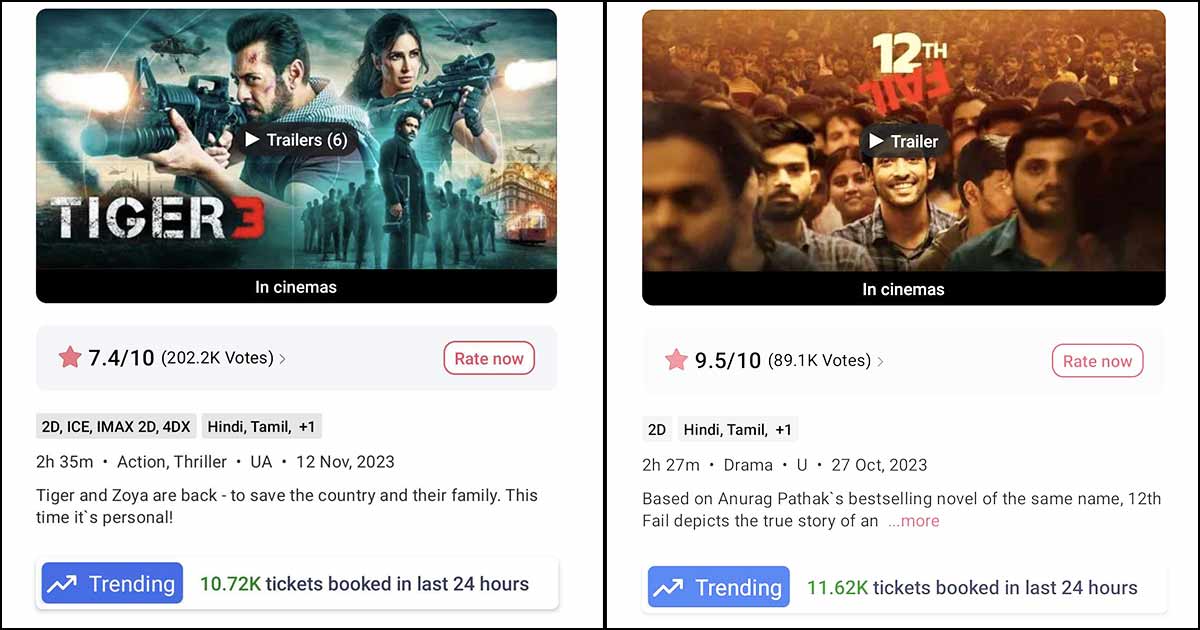Select the 2D format tag for 12th Fail
1200x630 pixels.
(x=657, y=430)
